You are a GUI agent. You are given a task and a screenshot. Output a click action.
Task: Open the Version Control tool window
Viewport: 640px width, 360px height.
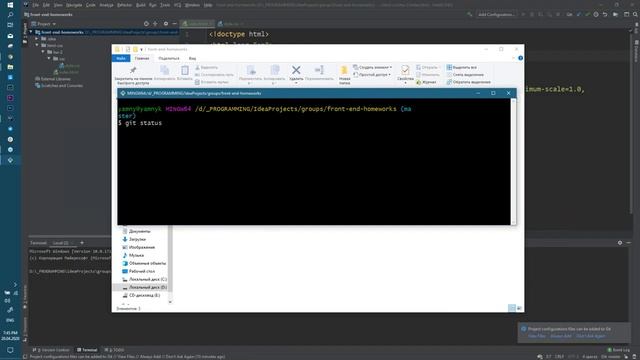click(x=51, y=350)
